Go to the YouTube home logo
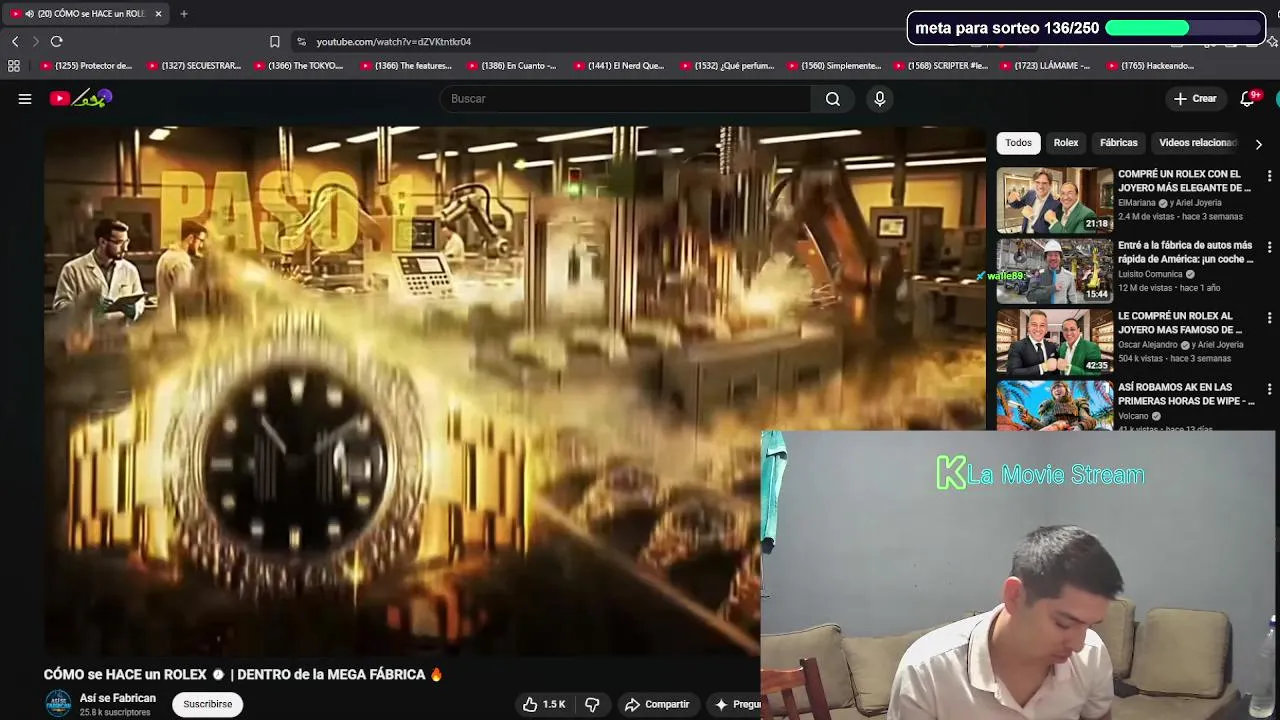Screen dimensions: 1280x720 tap(81, 98)
